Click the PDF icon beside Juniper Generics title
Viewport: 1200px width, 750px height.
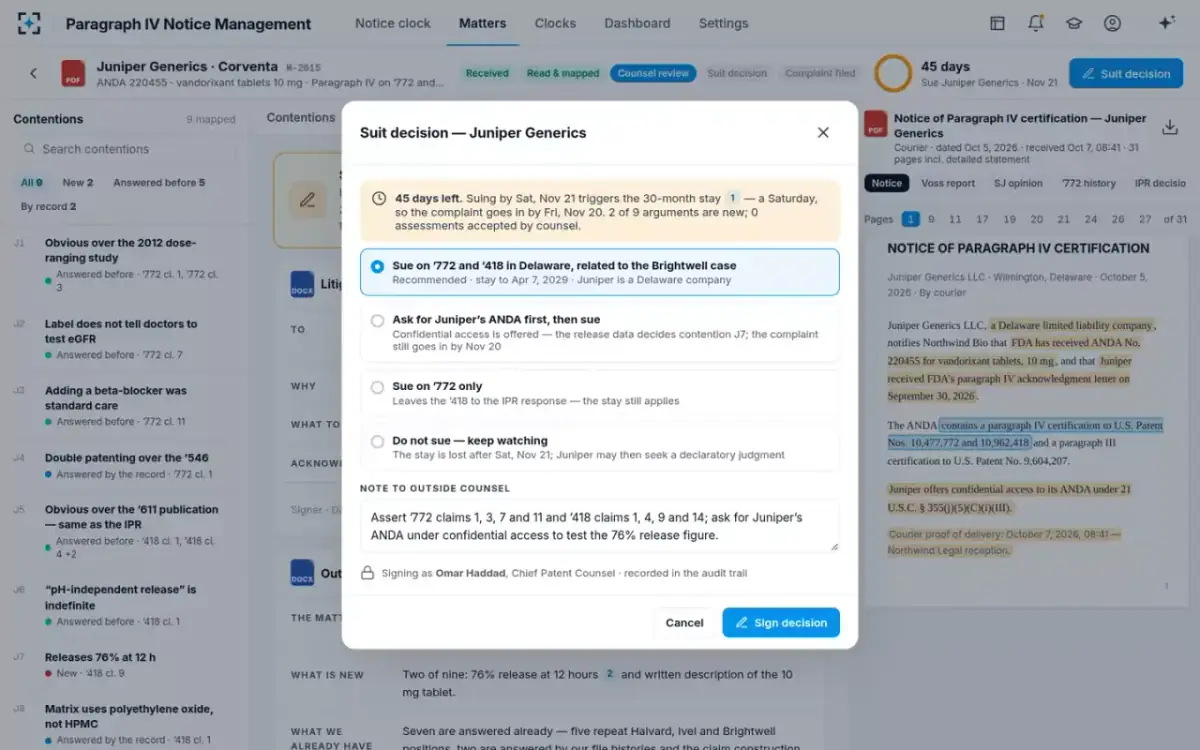click(x=73, y=73)
